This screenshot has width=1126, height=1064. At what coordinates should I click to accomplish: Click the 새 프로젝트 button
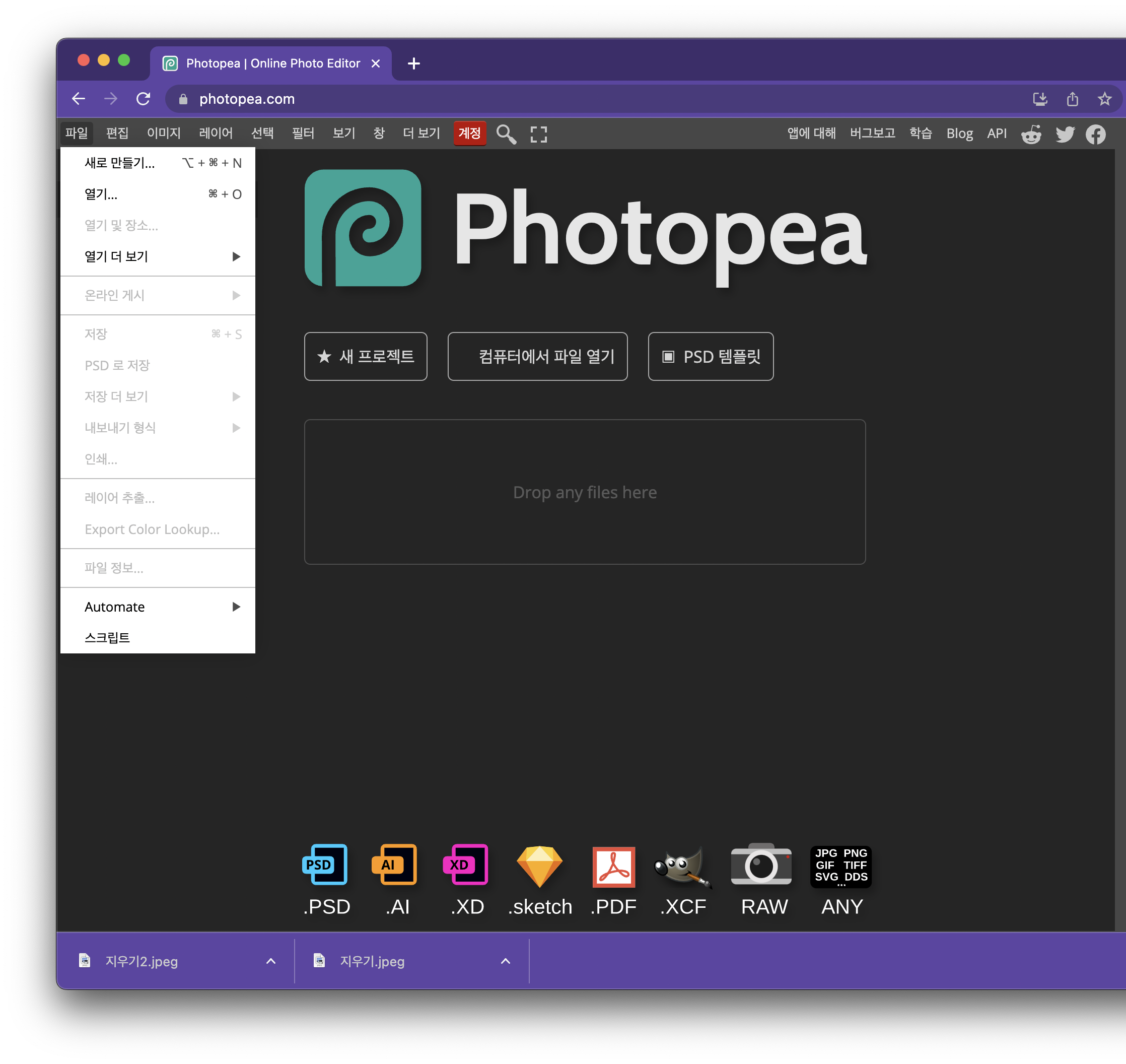click(366, 356)
